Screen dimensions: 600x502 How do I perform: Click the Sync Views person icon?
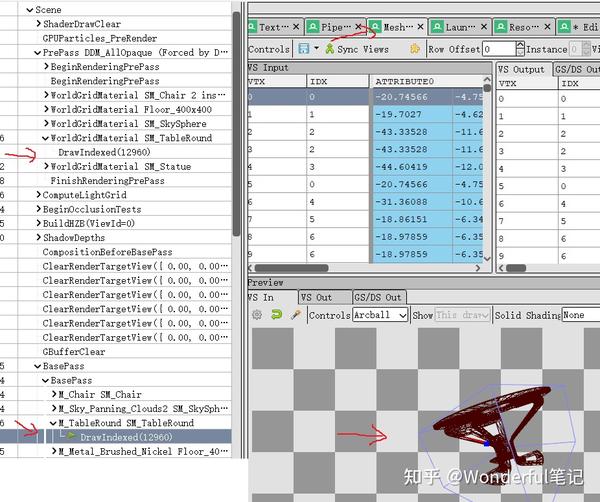click(x=329, y=49)
